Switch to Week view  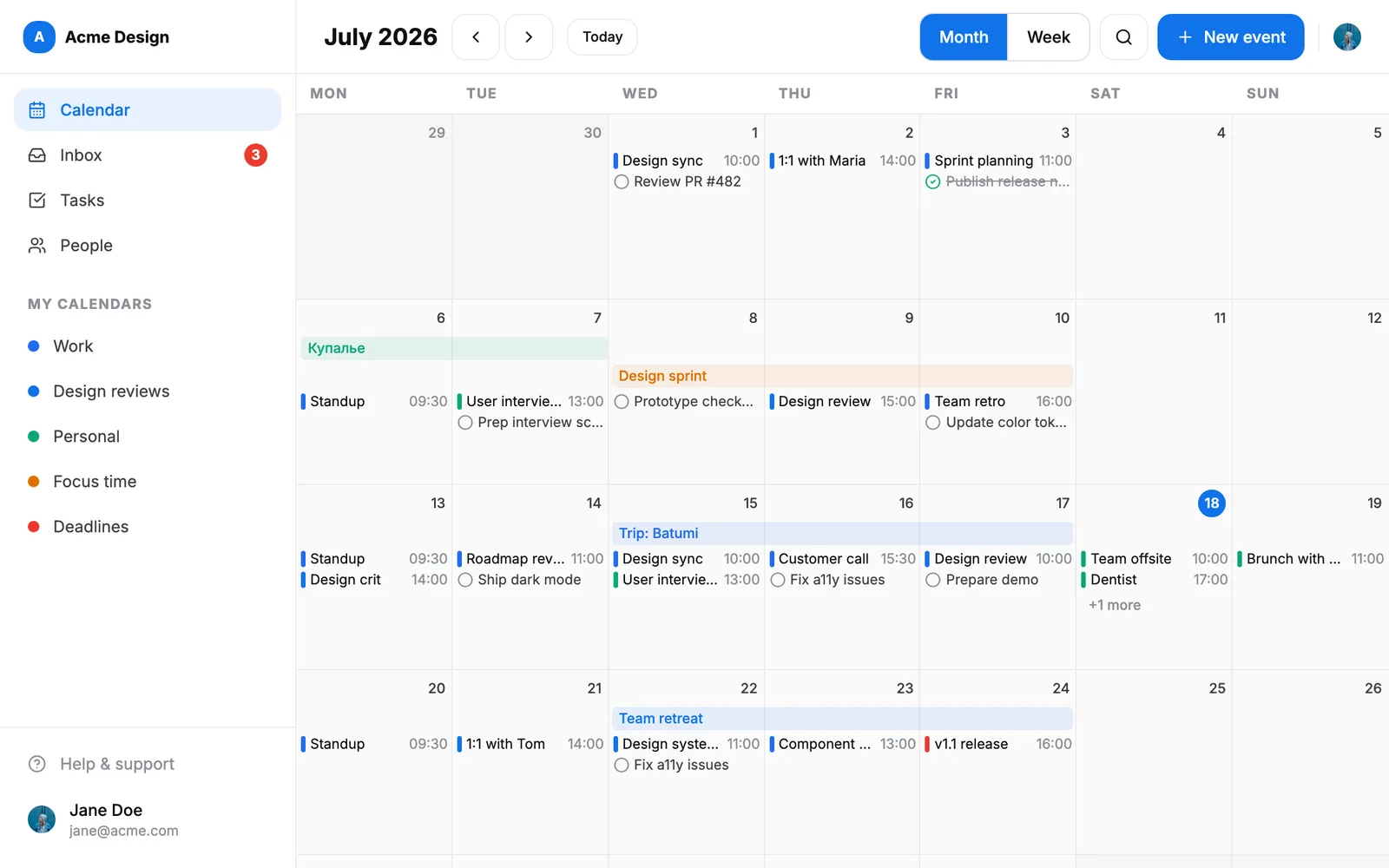click(x=1048, y=36)
